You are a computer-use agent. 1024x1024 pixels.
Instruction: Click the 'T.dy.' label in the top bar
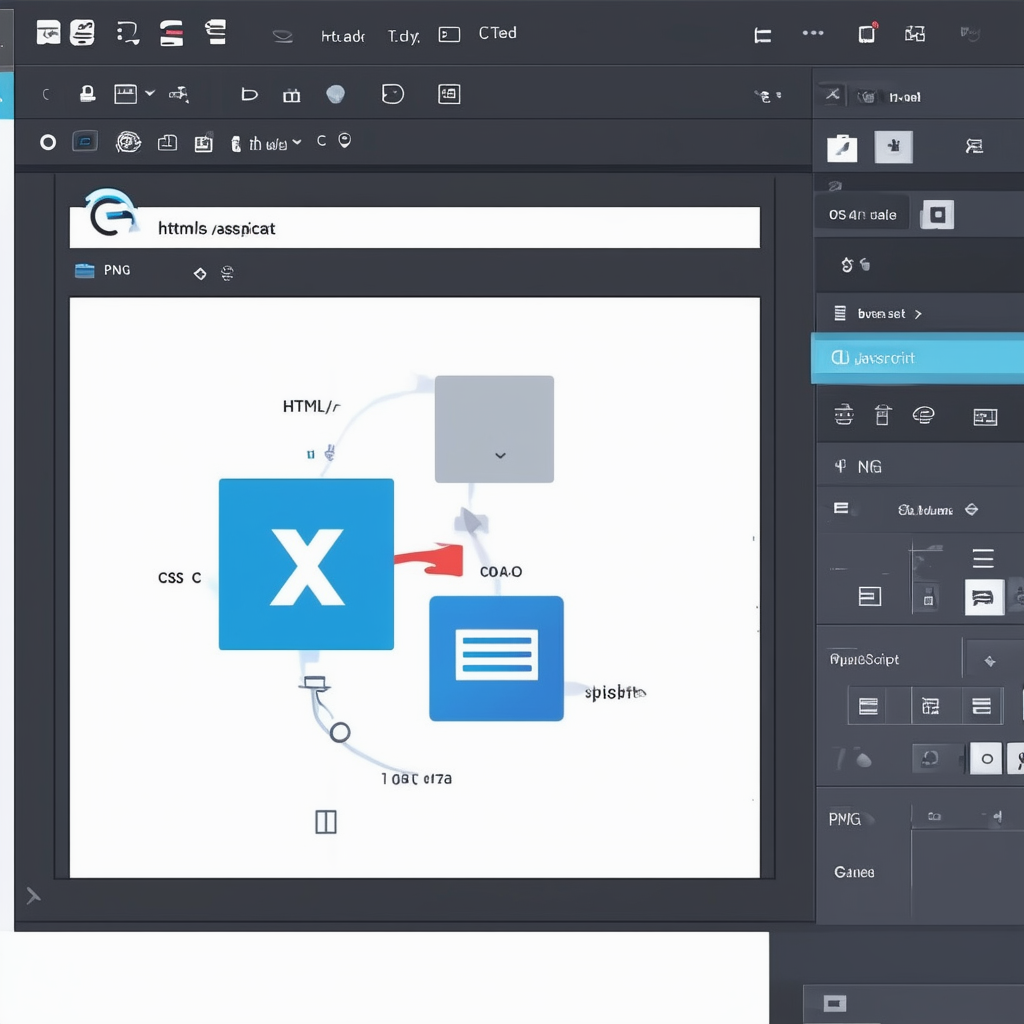403,36
